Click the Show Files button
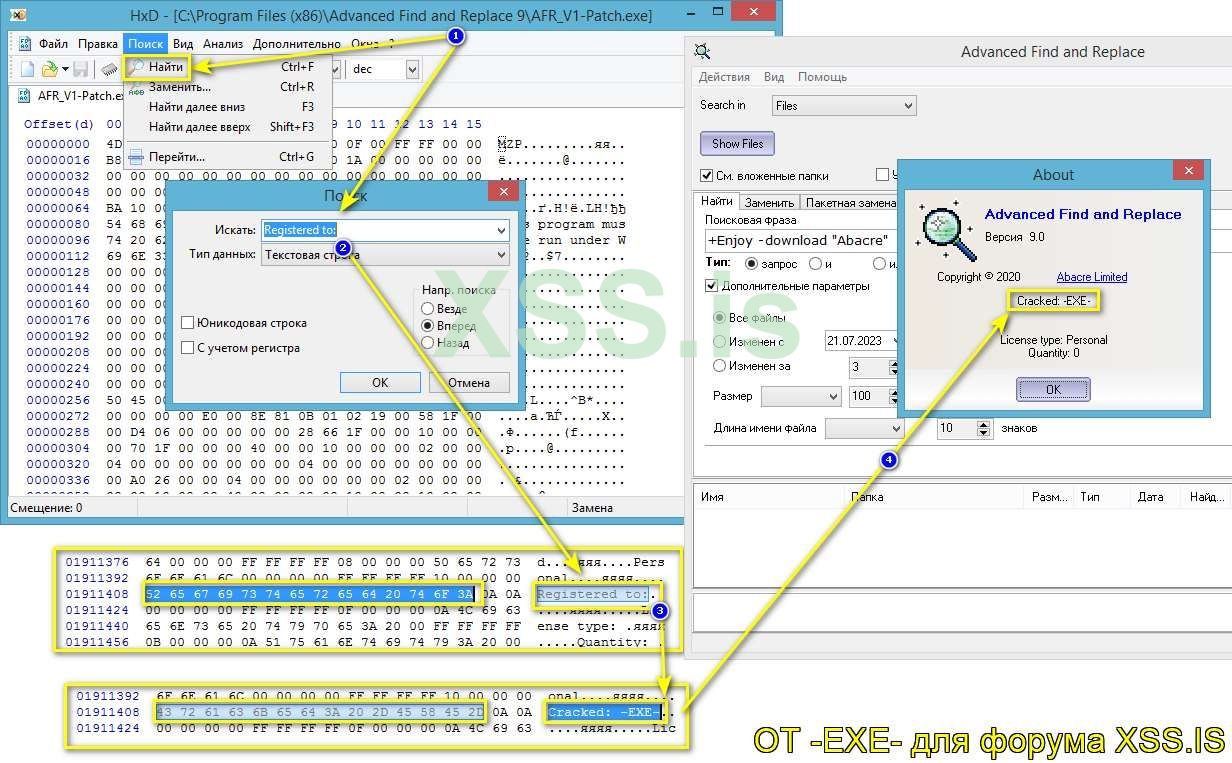Image resolution: width=1232 pixels, height=763 pixels. tap(737, 143)
